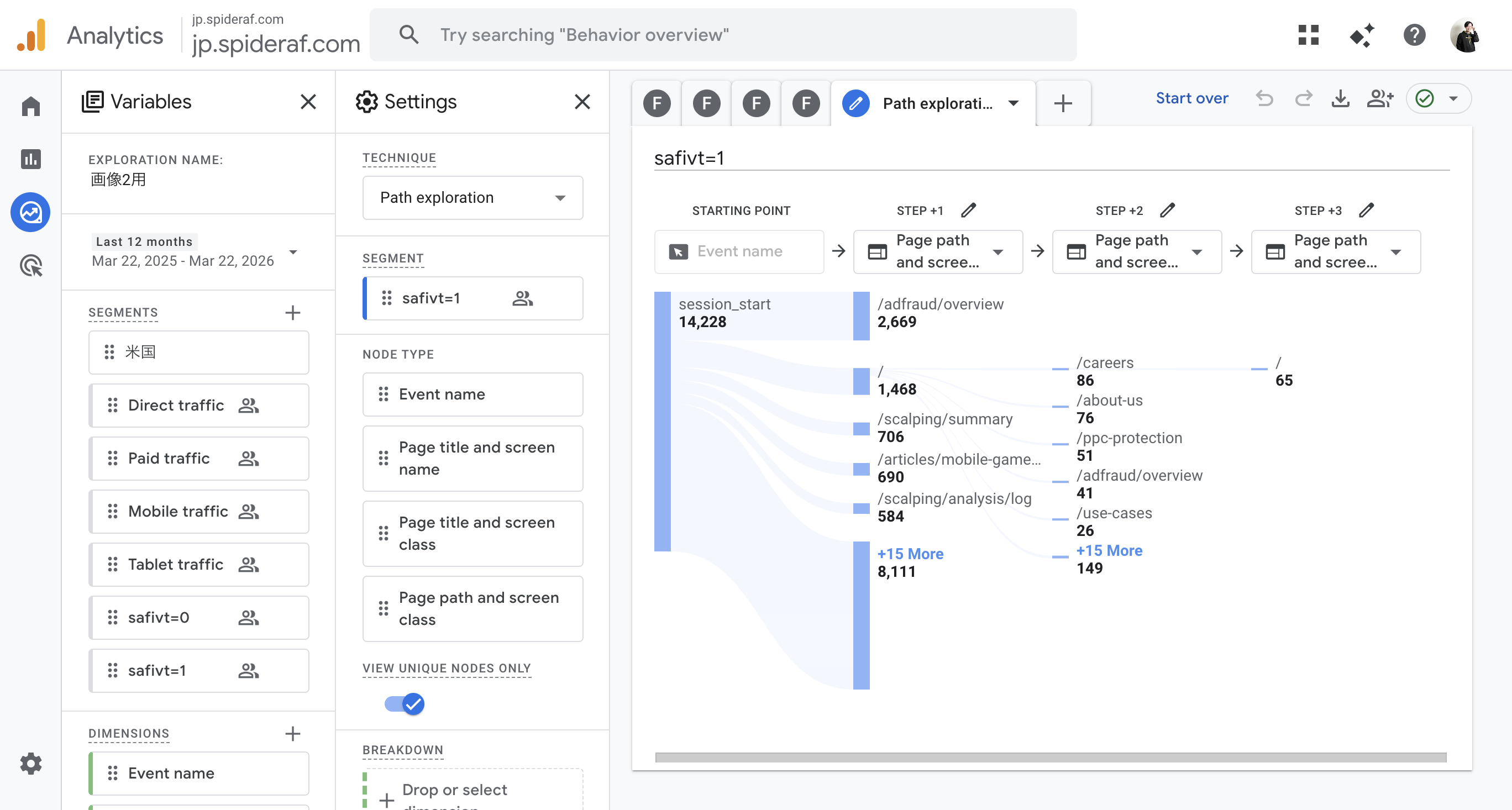Screen dimensions: 1512x810
Task: Edit STEP +1 with pencil icon
Action: tap(968, 210)
